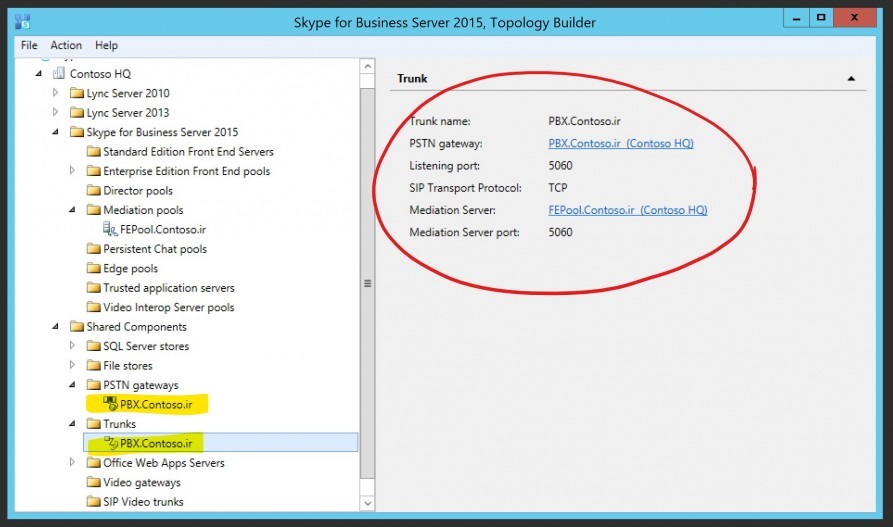Click Office Web Apps Servers folder icon
The width and height of the screenshot is (893, 527).
point(93,462)
